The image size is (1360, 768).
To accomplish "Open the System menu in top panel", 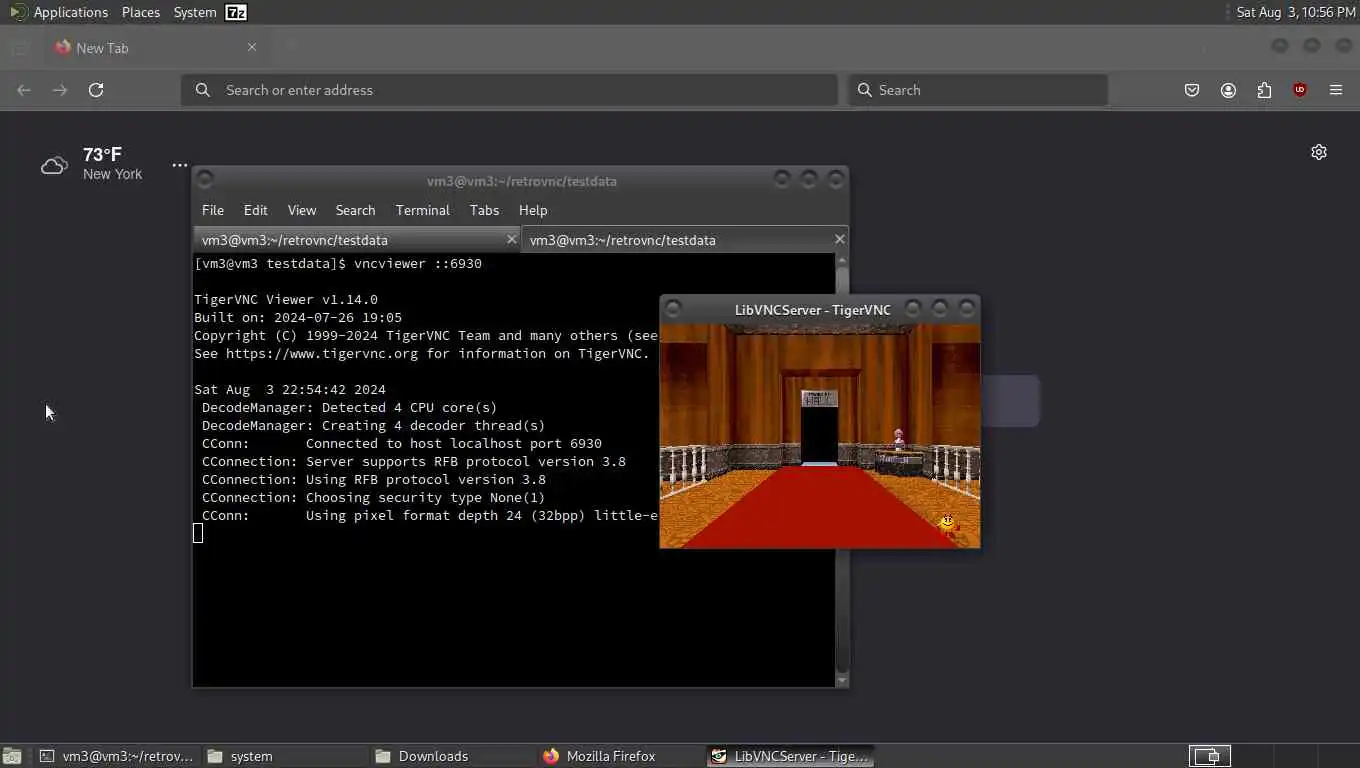I will (x=194, y=12).
